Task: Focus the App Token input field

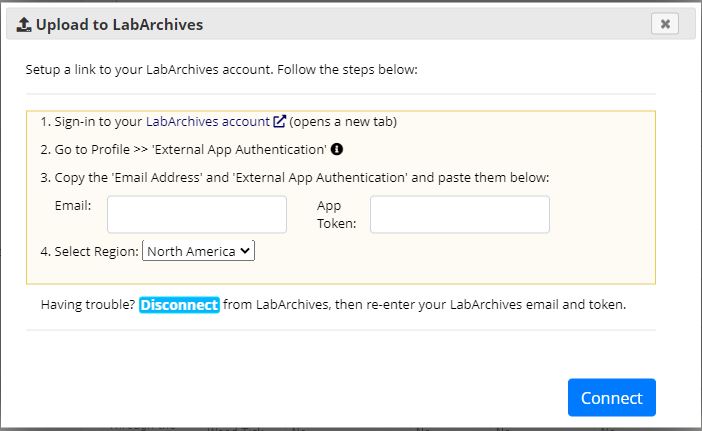Action: 460,214
